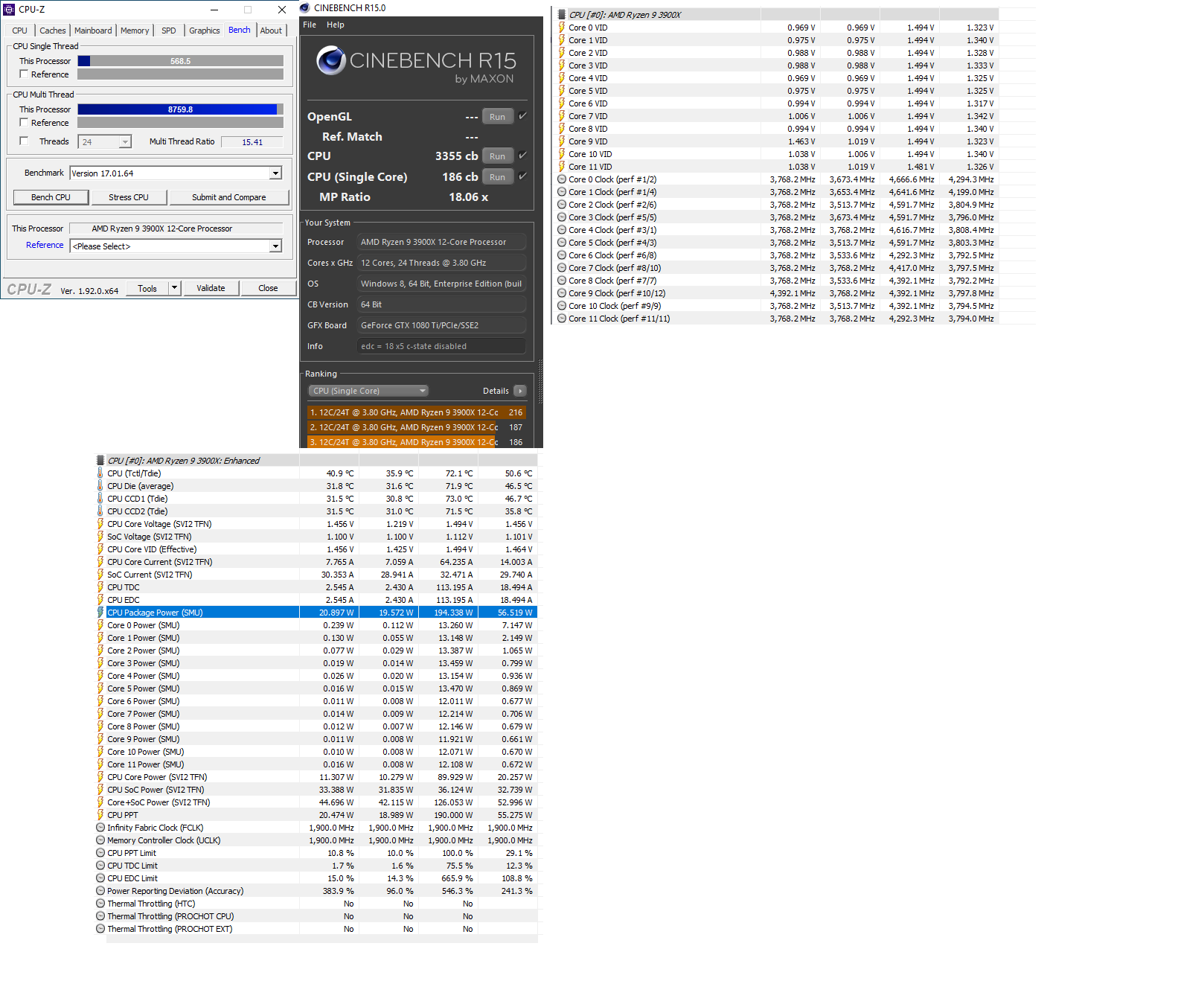The width and height of the screenshot is (1204, 981).
Task: Switch to the Caches tab
Action: (53, 31)
